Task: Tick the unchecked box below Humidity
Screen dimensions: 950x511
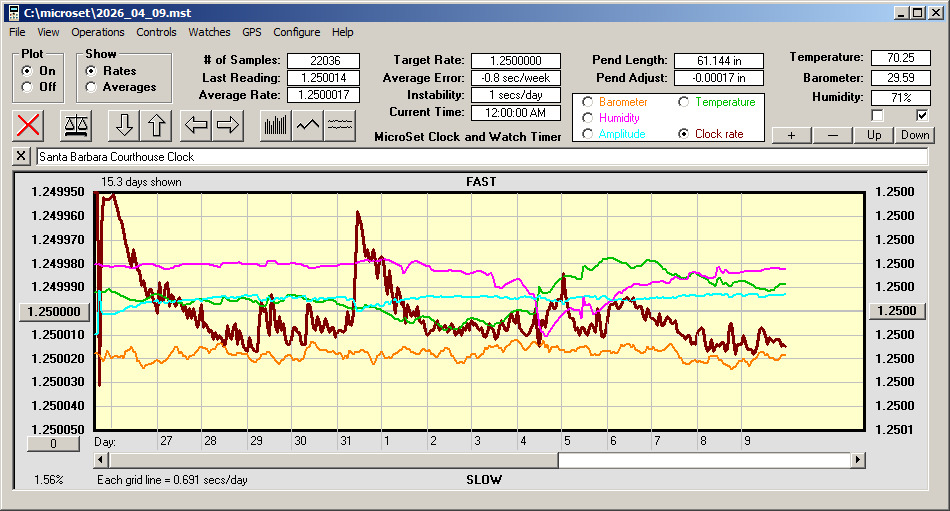Action: (878, 115)
